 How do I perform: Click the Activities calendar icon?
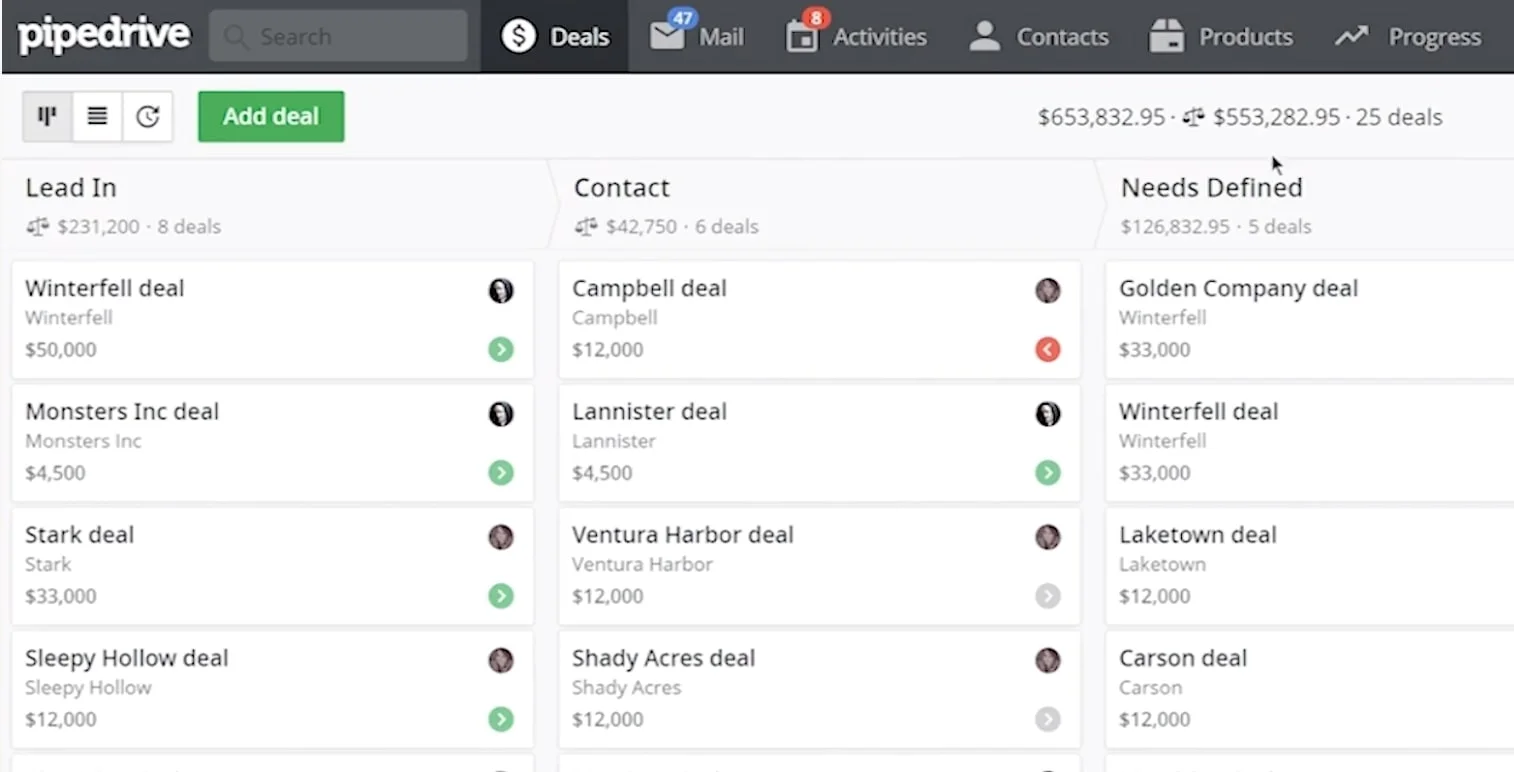click(x=801, y=37)
